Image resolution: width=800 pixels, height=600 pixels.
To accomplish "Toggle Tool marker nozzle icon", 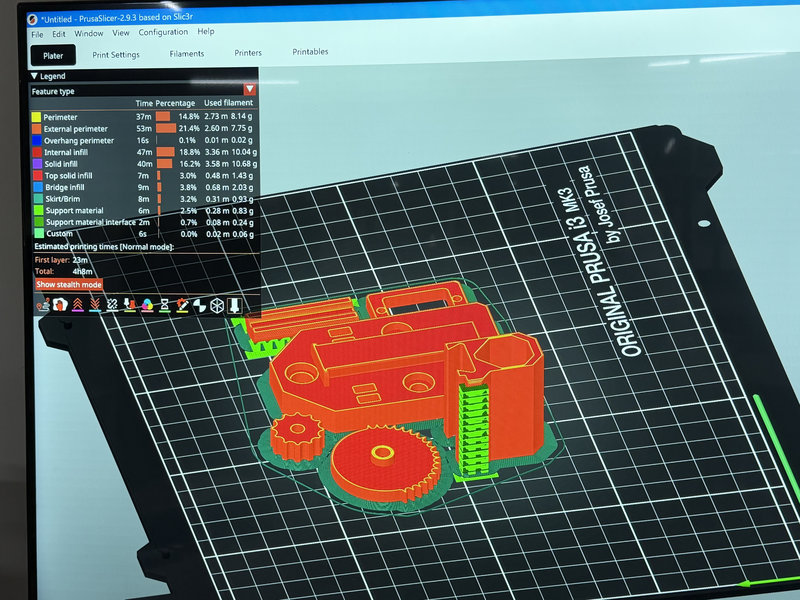I will (x=235, y=305).
